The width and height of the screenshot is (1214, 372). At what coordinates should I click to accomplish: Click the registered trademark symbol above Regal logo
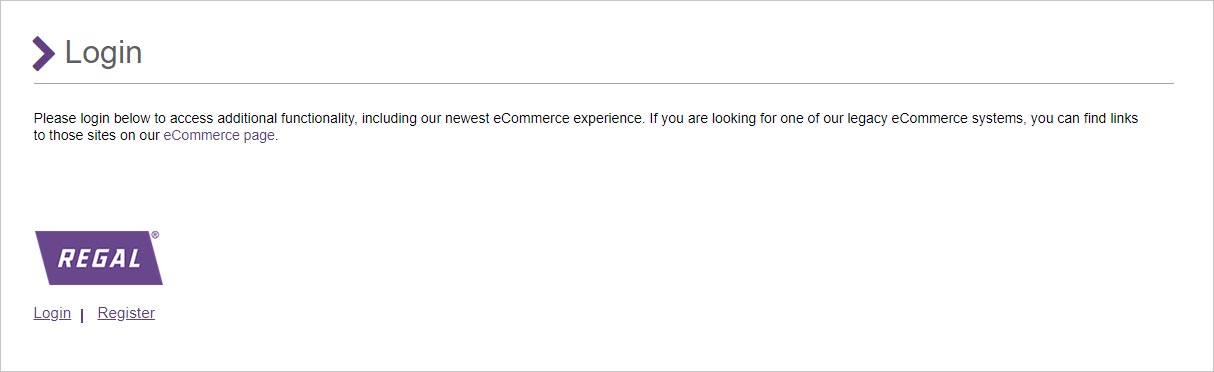tap(155, 235)
